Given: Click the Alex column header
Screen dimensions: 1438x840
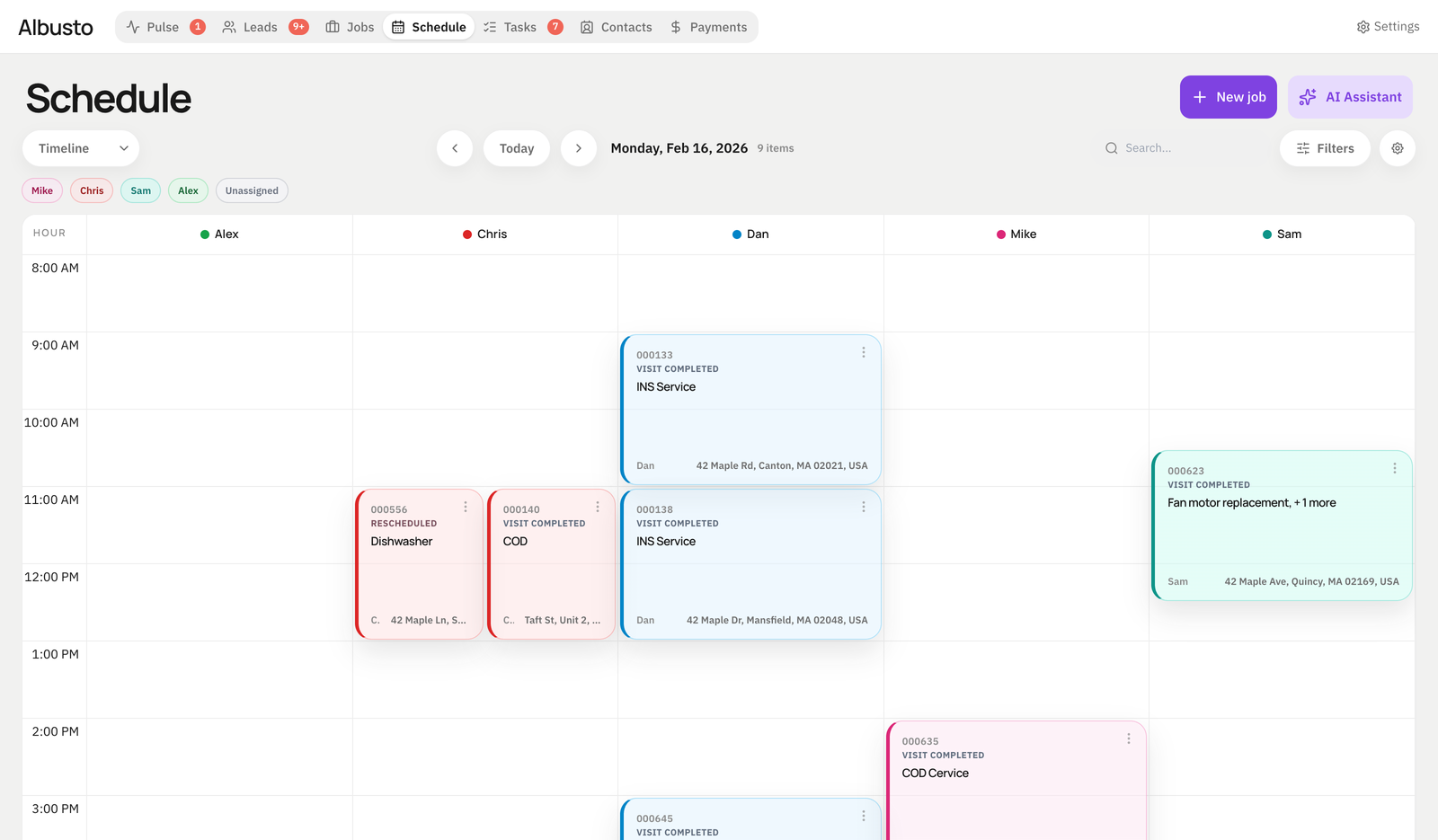Looking at the screenshot, I should pos(219,234).
